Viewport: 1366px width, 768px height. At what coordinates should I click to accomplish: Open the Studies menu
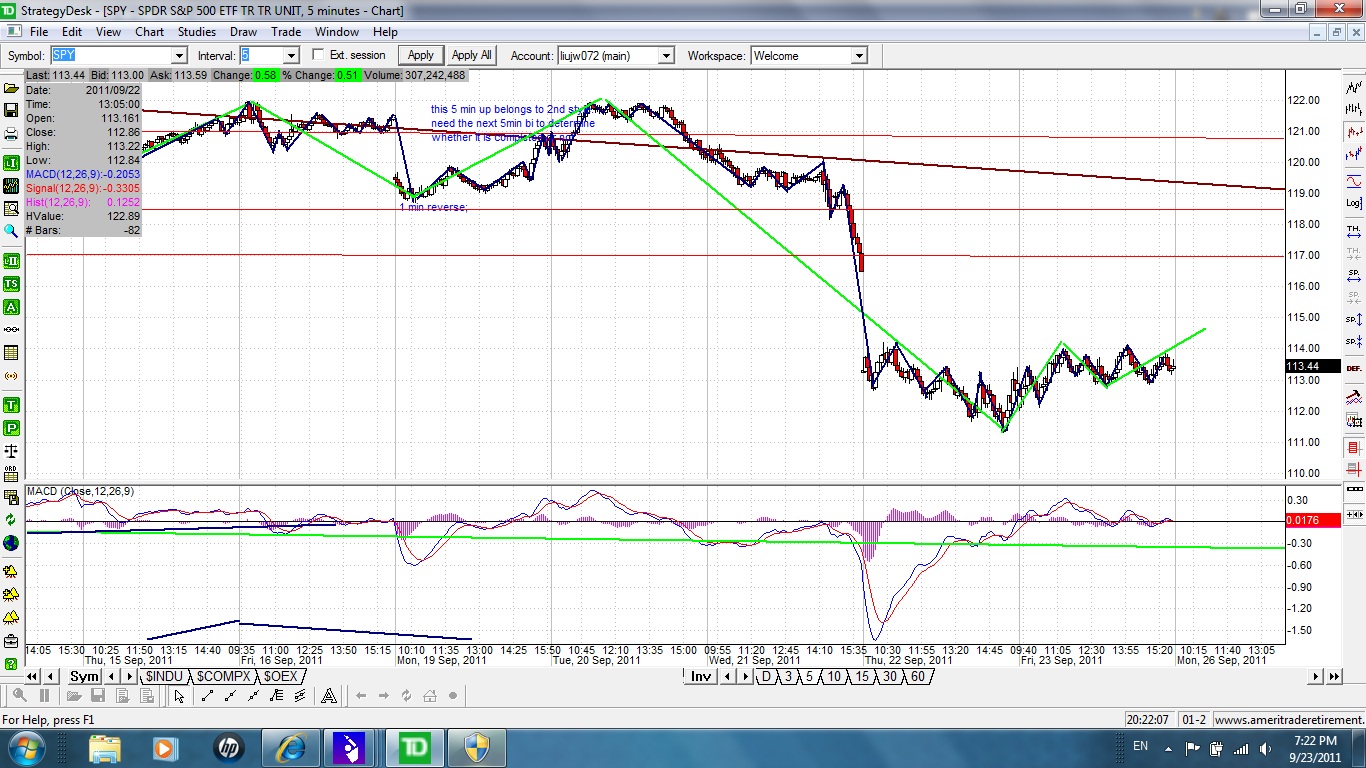pos(197,32)
